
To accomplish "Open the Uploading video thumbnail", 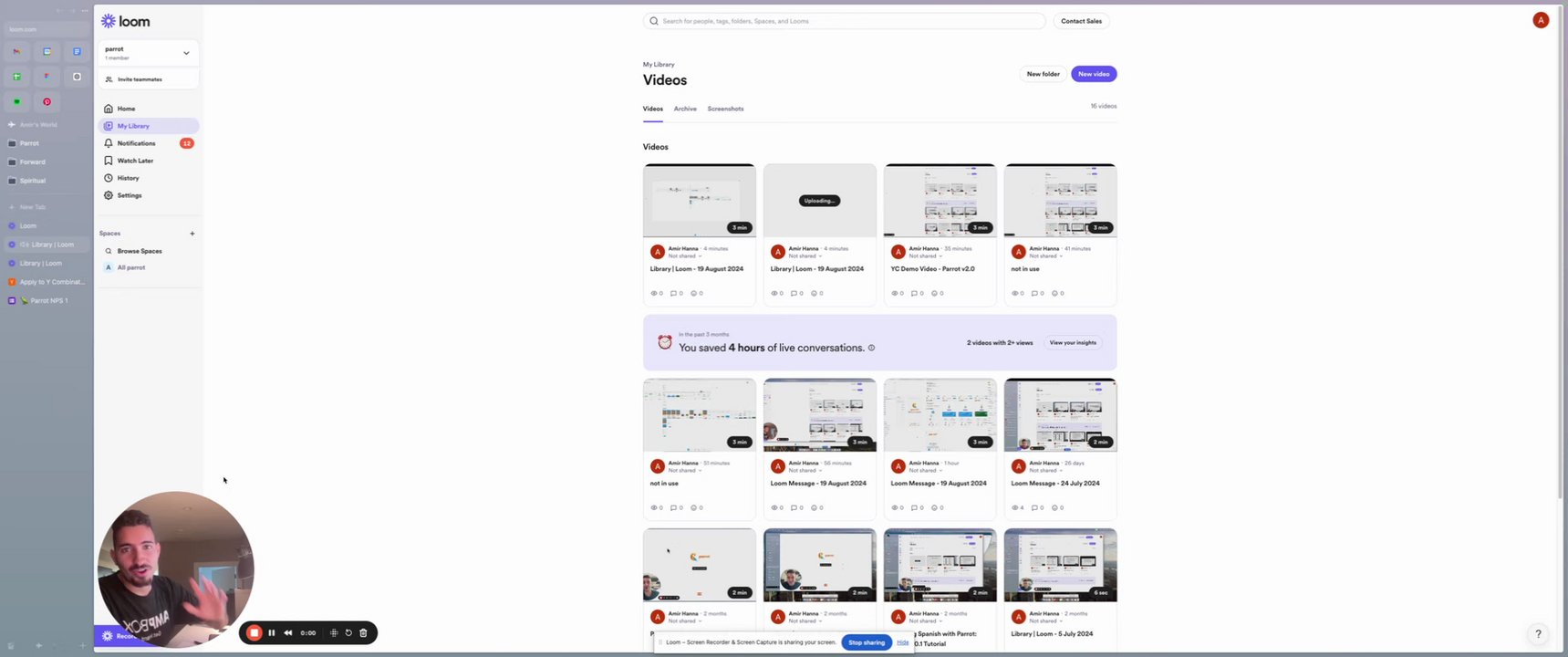I will (x=819, y=201).
